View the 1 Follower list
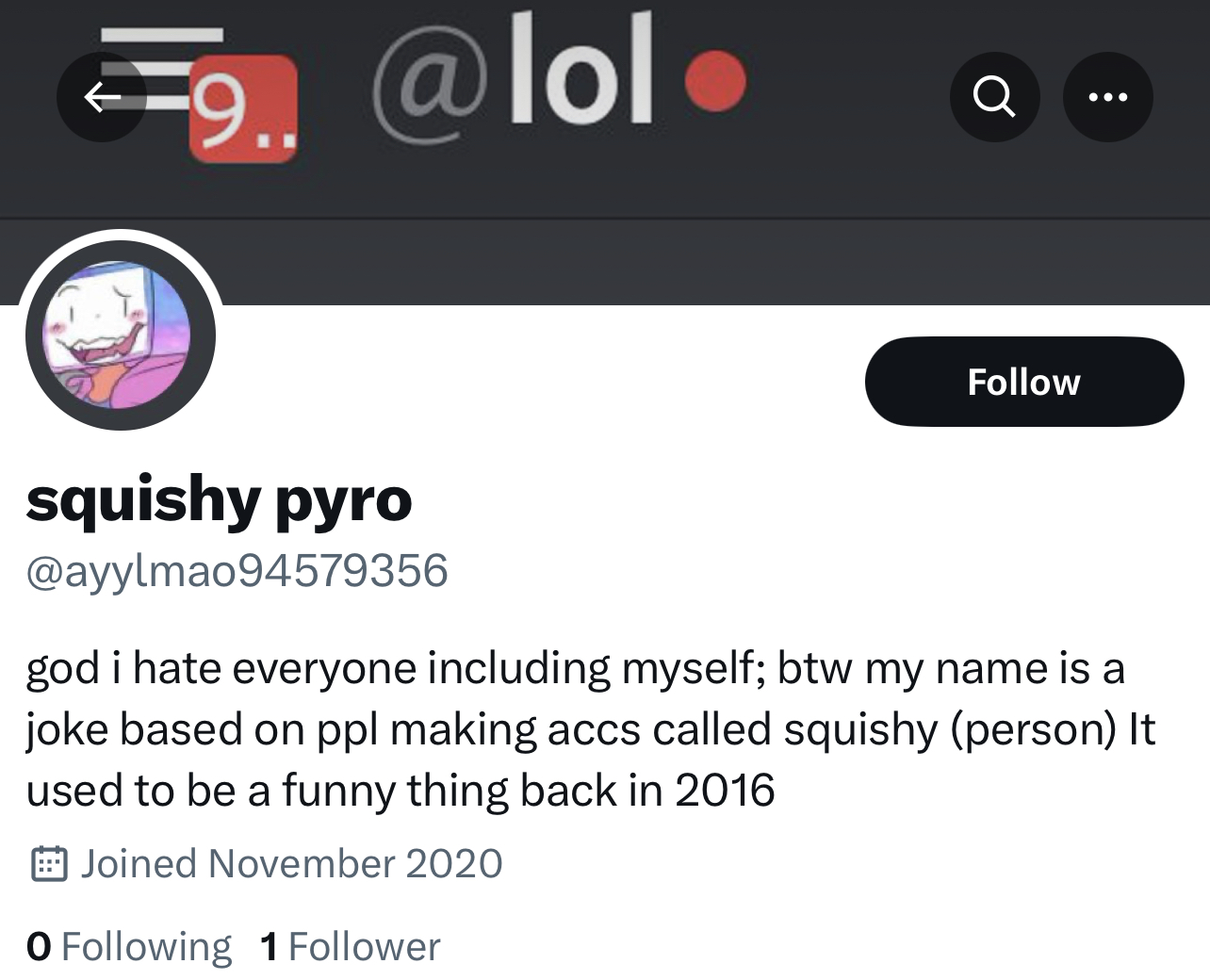 click(x=350, y=947)
